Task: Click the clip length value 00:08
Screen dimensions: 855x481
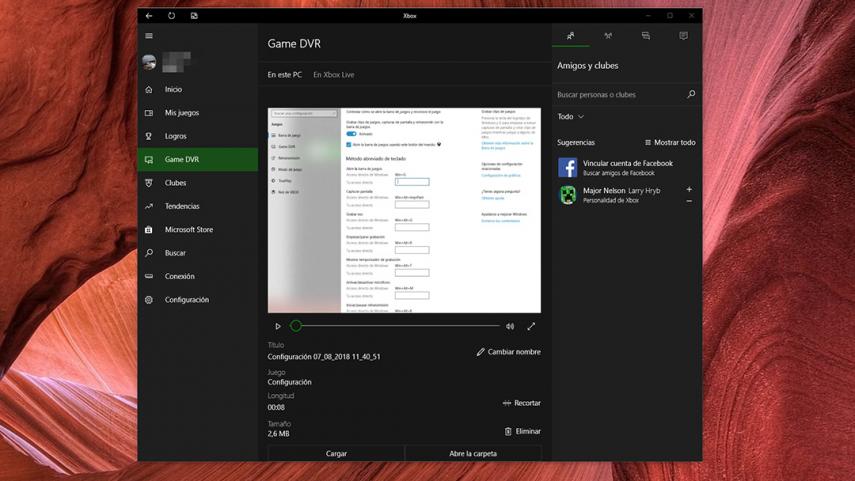Action: coord(276,407)
